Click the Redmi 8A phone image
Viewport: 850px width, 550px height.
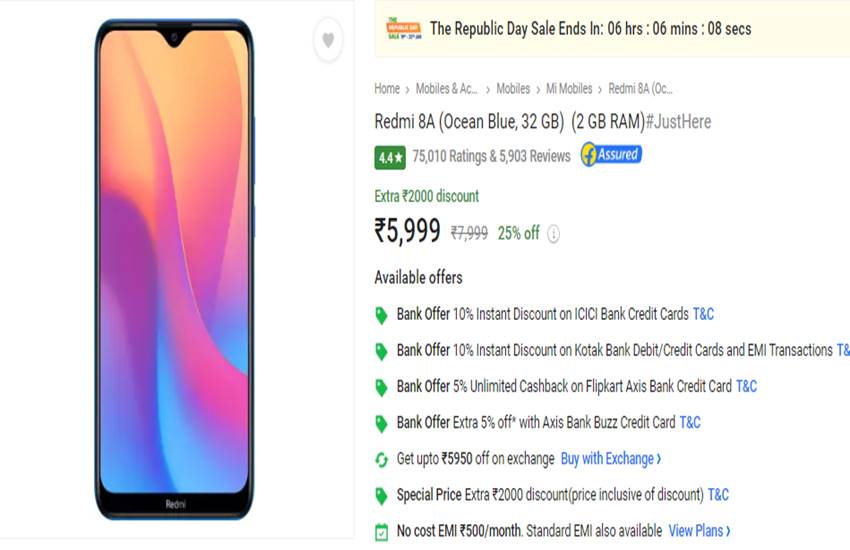(175, 270)
